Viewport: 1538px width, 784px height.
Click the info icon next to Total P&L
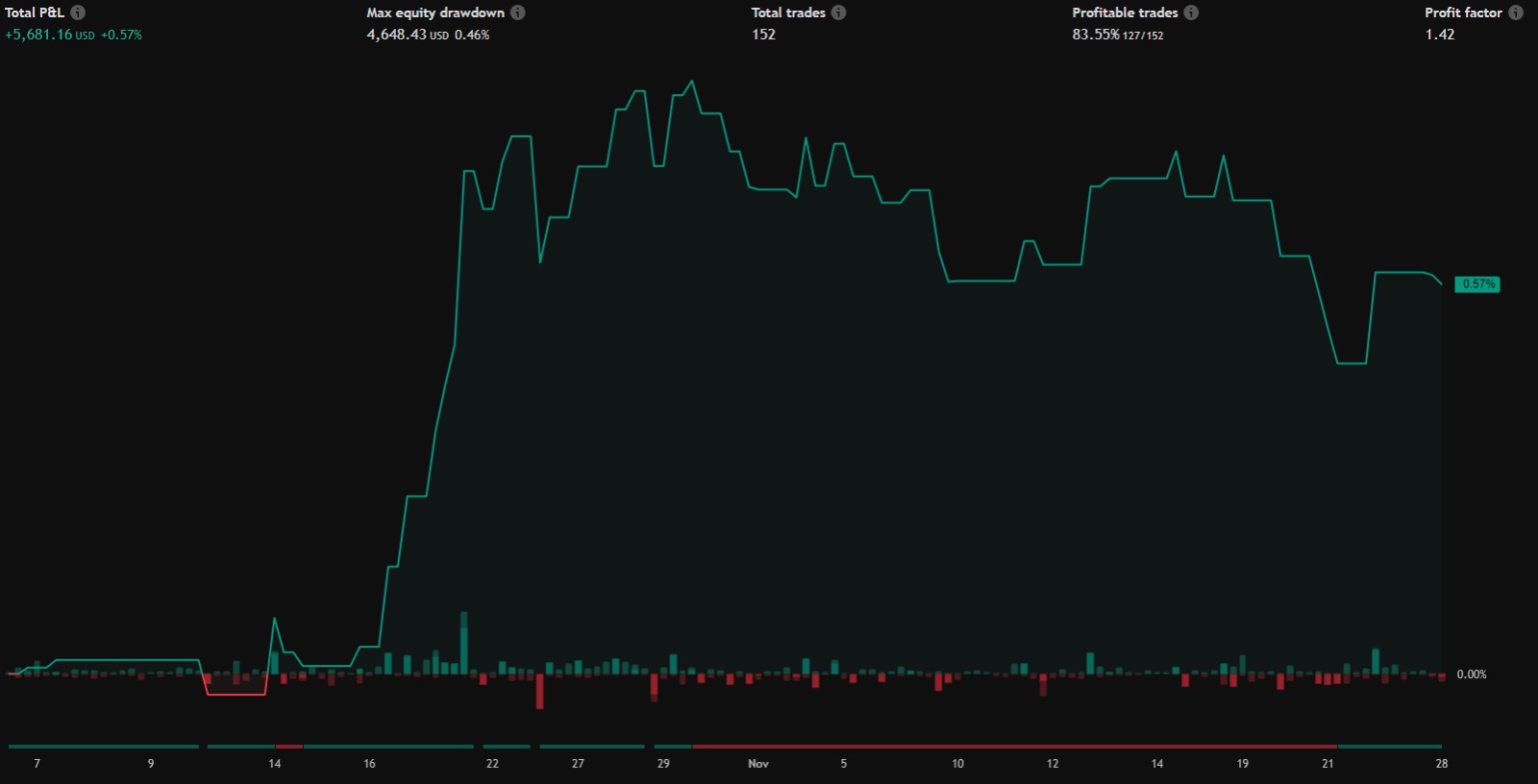click(78, 12)
